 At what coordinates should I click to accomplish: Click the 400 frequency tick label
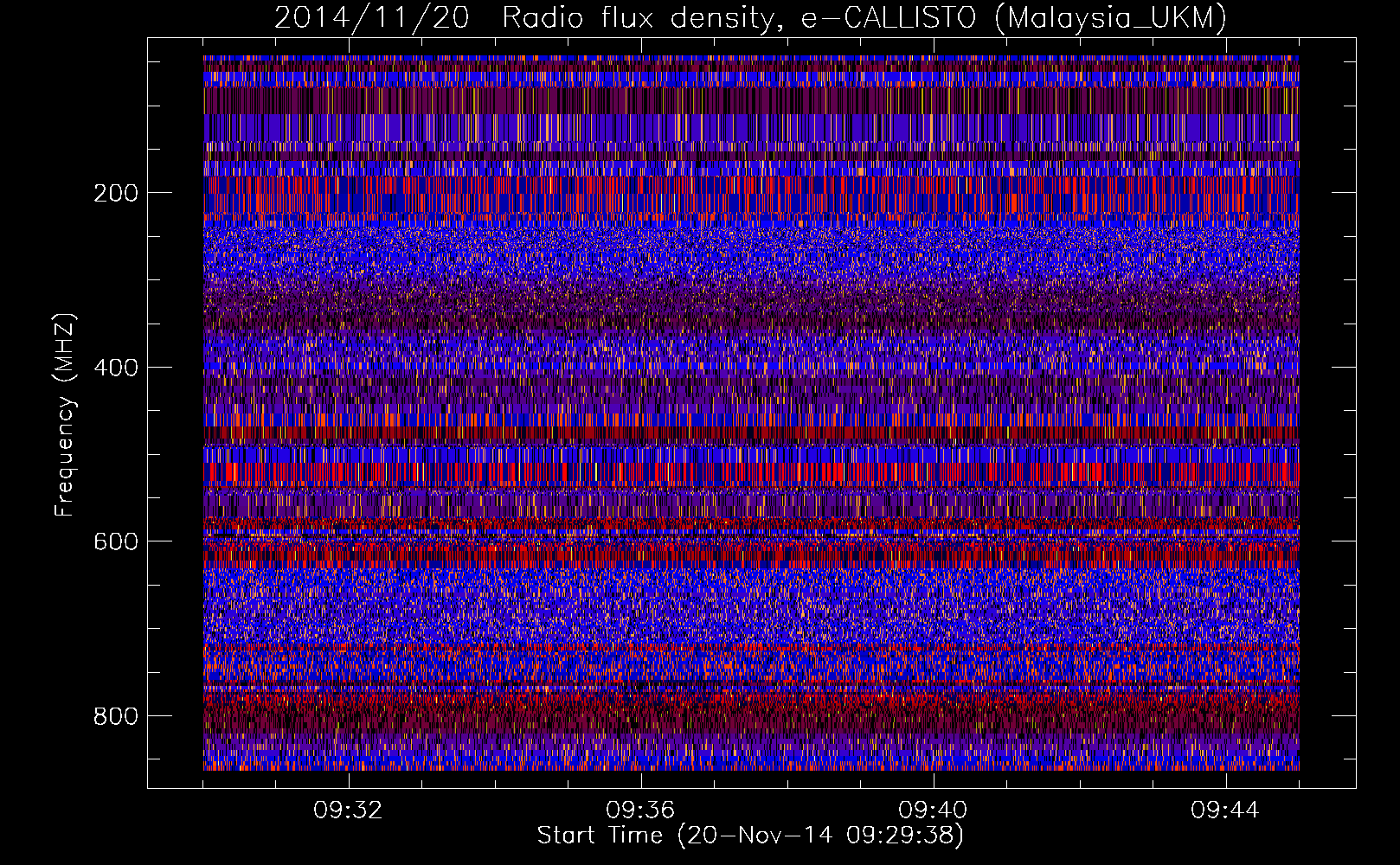click(x=115, y=368)
